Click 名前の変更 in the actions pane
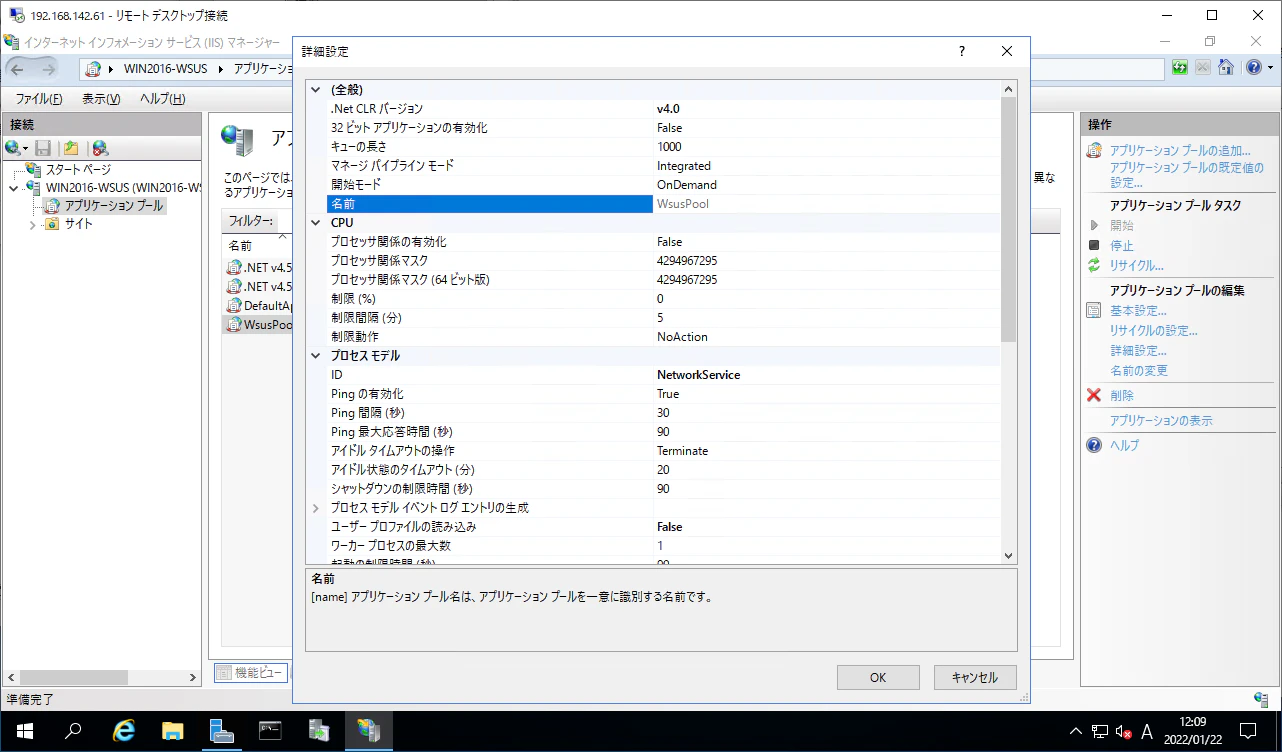Screen dimensions: 1282x752 [1138, 371]
